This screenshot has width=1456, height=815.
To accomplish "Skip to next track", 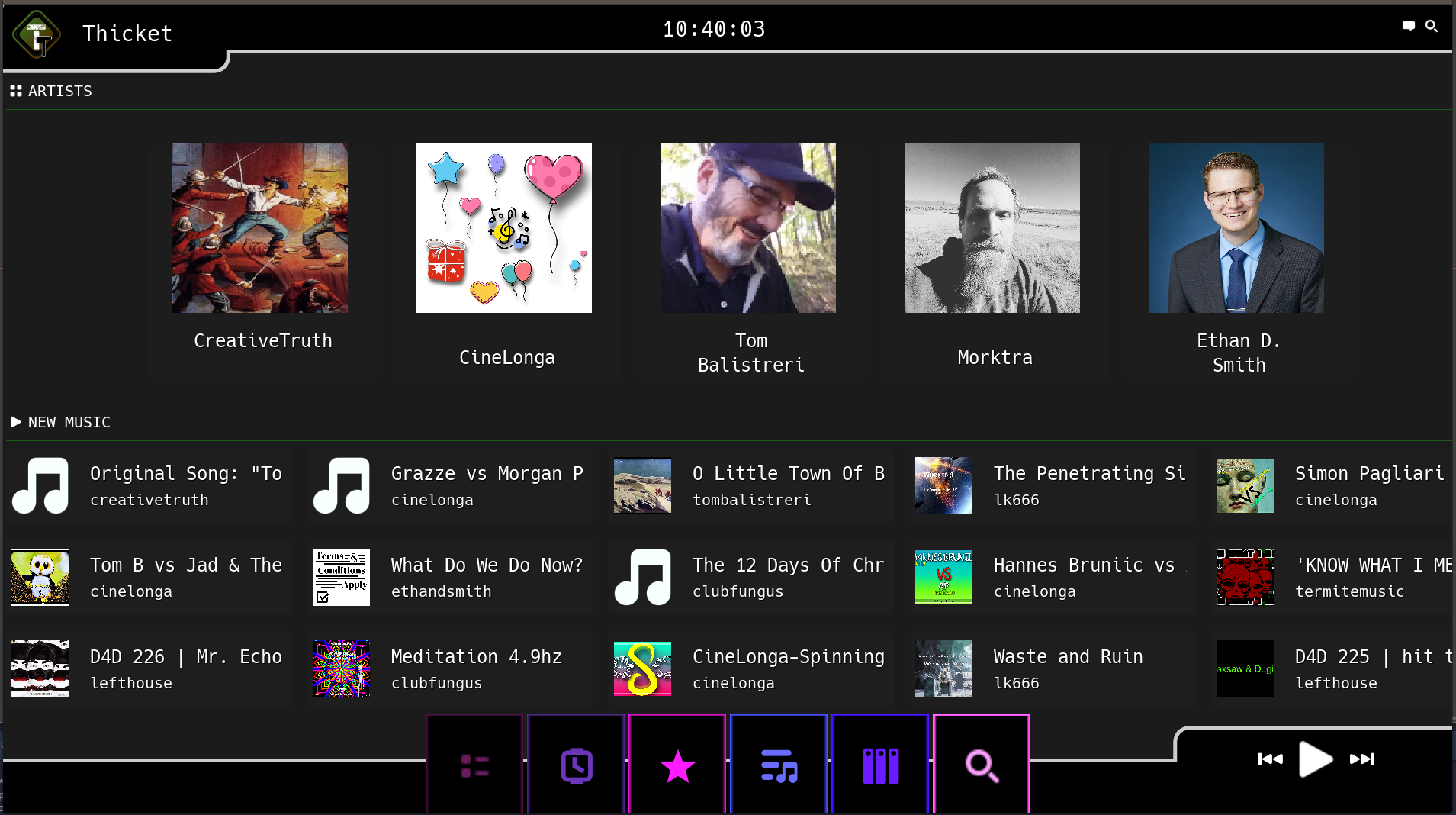I will [1362, 759].
